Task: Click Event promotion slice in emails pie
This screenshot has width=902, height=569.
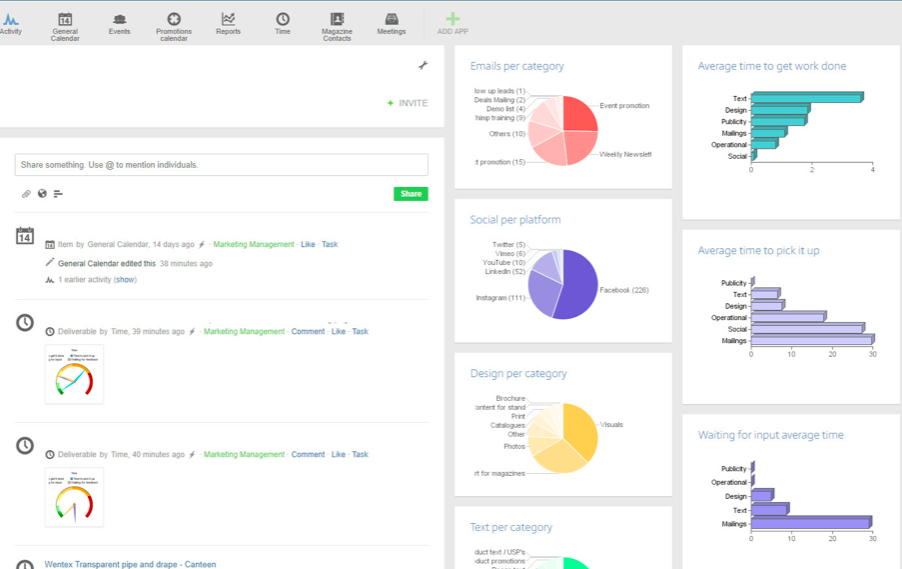Action: 578,115
